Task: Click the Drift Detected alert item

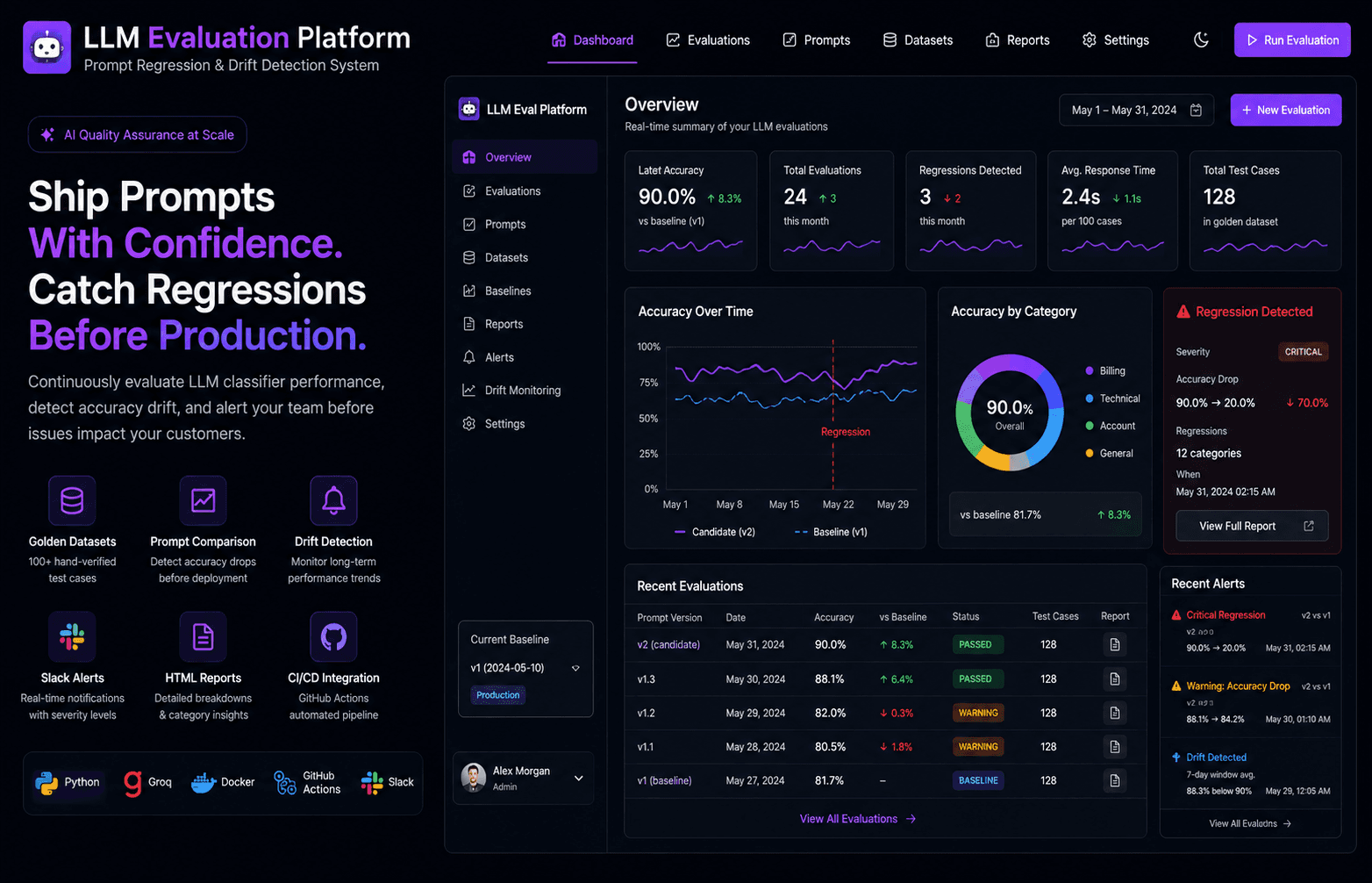Action: tap(1251, 773)
